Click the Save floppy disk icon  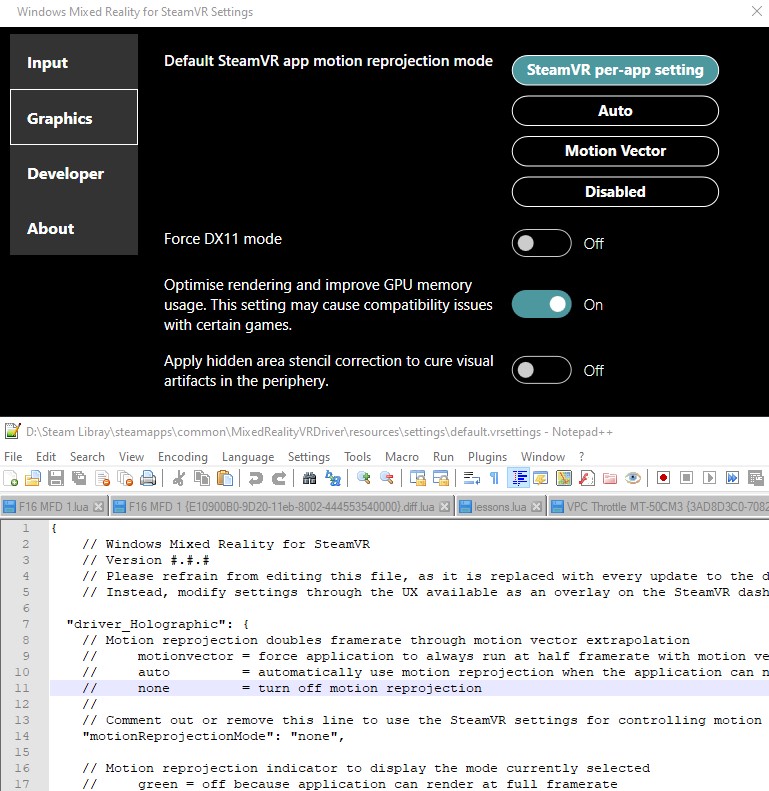coord(56,478)
